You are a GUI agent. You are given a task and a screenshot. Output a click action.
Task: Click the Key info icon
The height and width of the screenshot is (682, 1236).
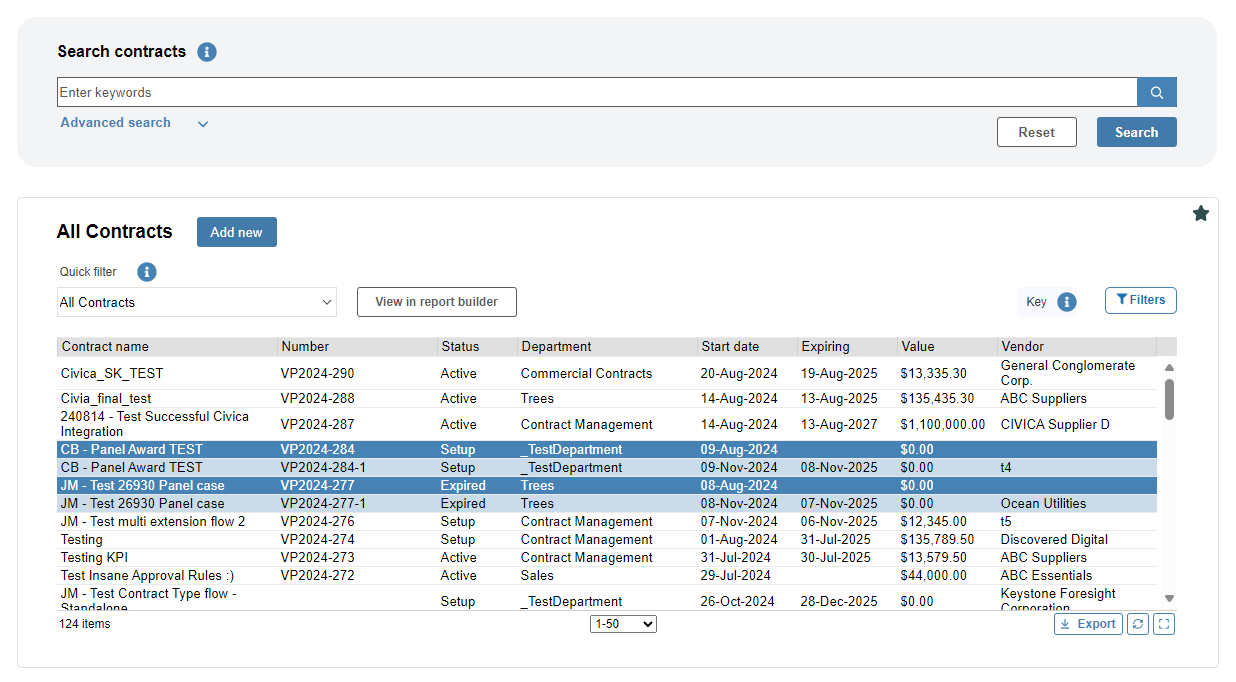(x=1067, y=302)
